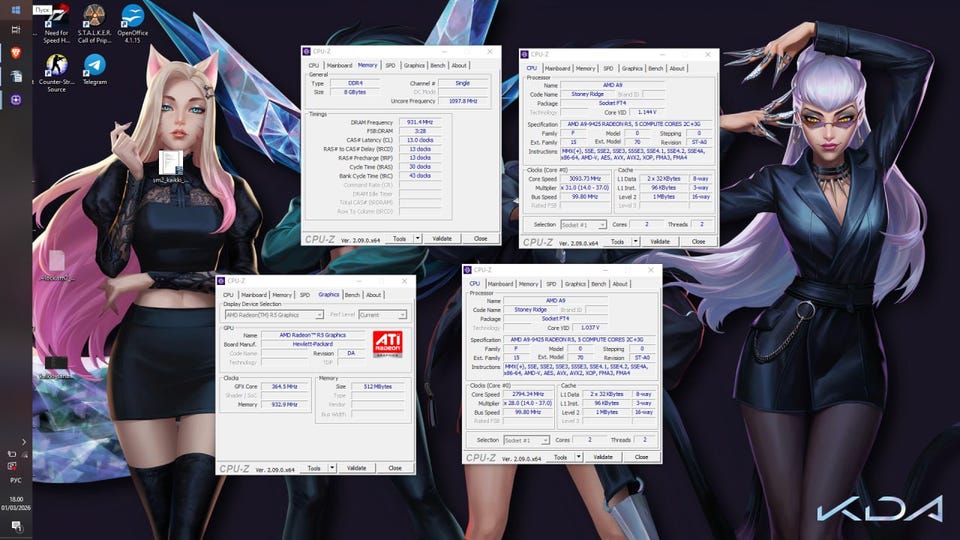Click the Core Speed value 2794.34 MHz
Image resolution: width=960 pixels, height=540 pixels.
coord(528,394)
